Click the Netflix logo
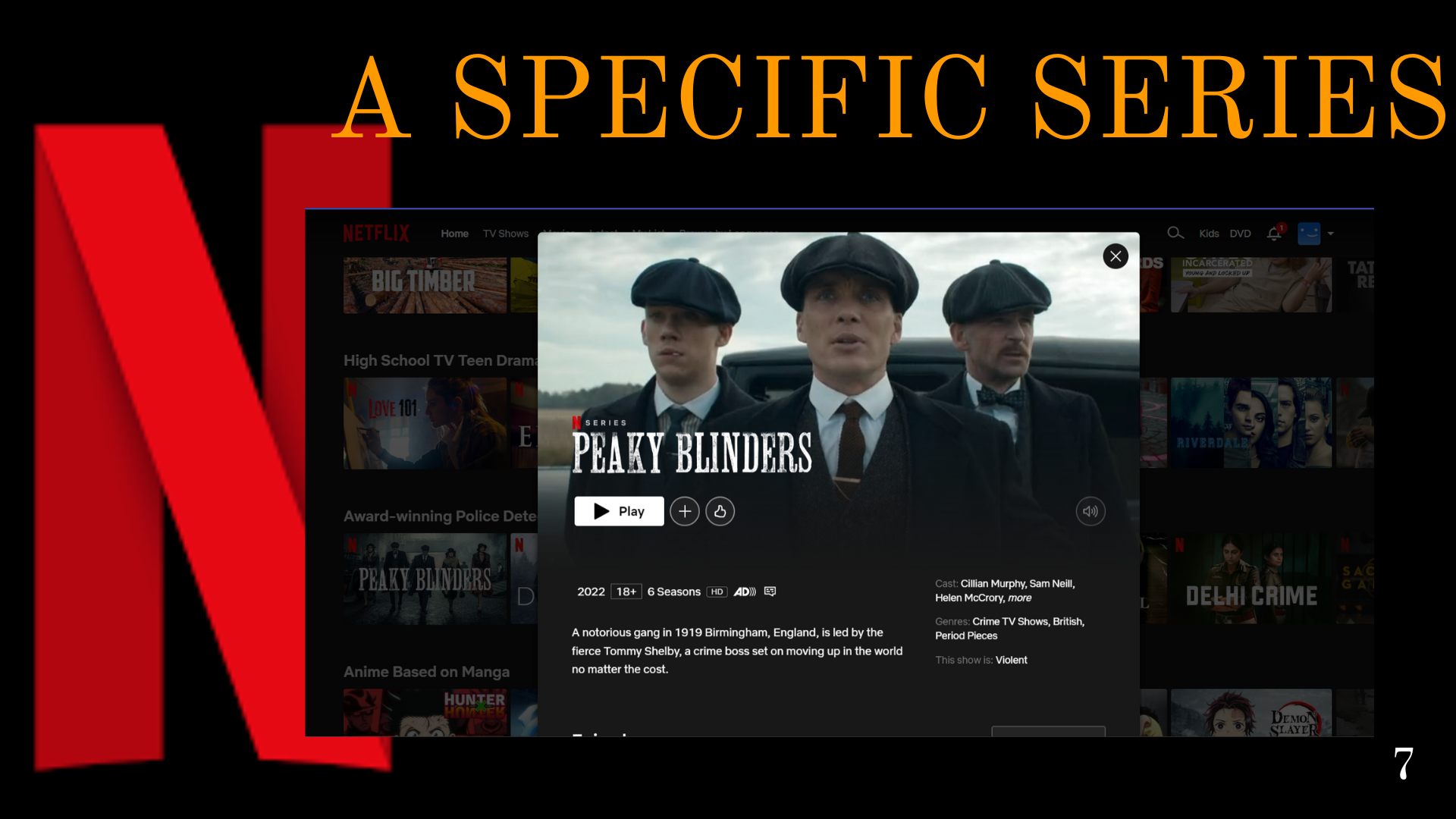This screenshot has height=819, width=1456. point(376,234)
